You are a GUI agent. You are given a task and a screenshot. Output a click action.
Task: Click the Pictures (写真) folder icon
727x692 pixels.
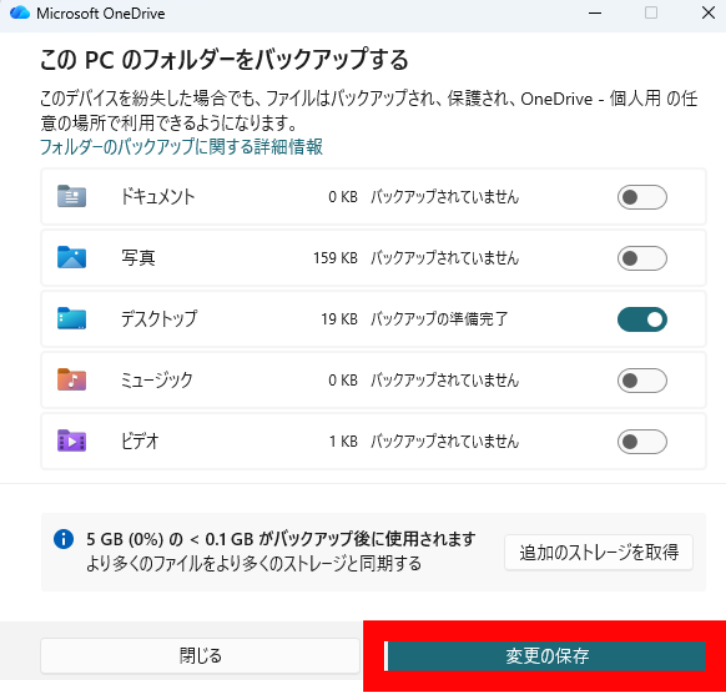pyautogui.click(x=71, y=257)
